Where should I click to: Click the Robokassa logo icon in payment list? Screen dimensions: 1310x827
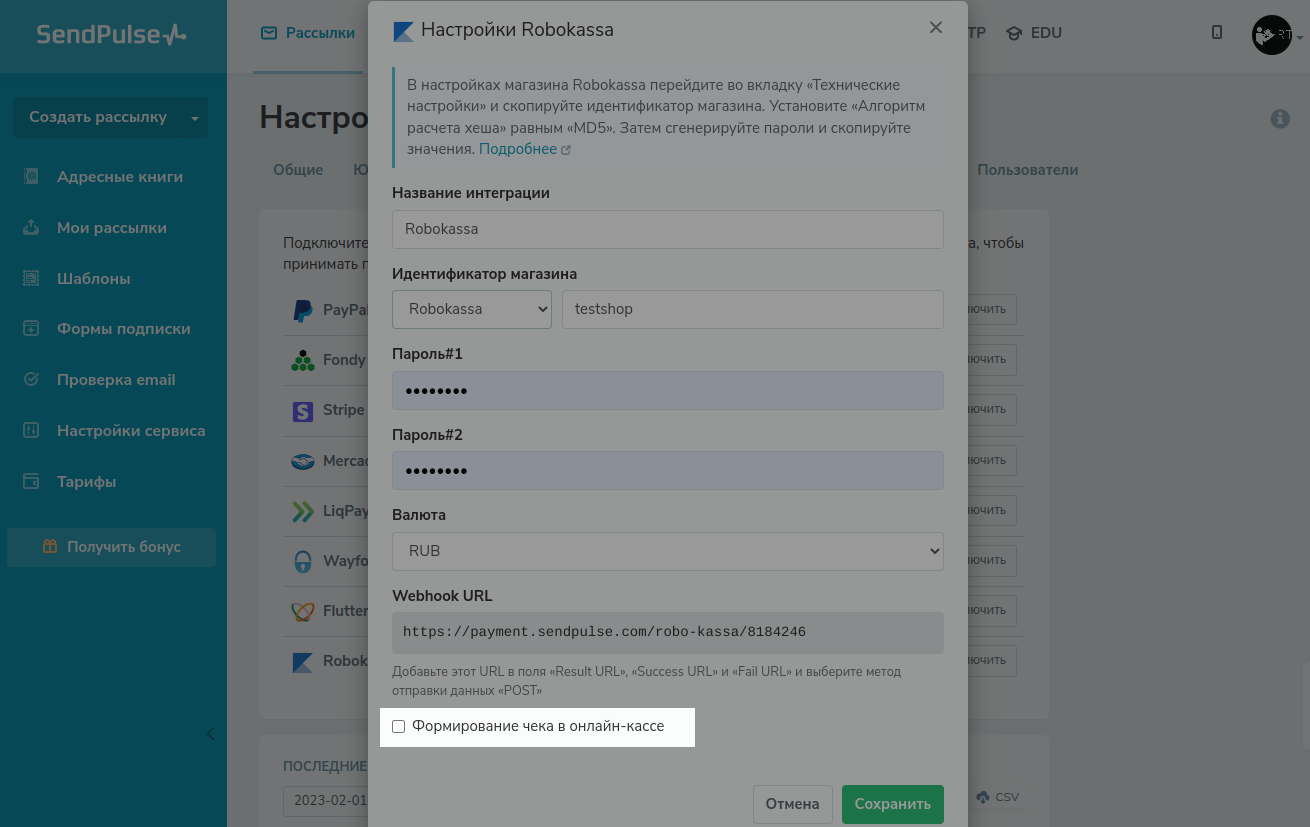[302, 661]
